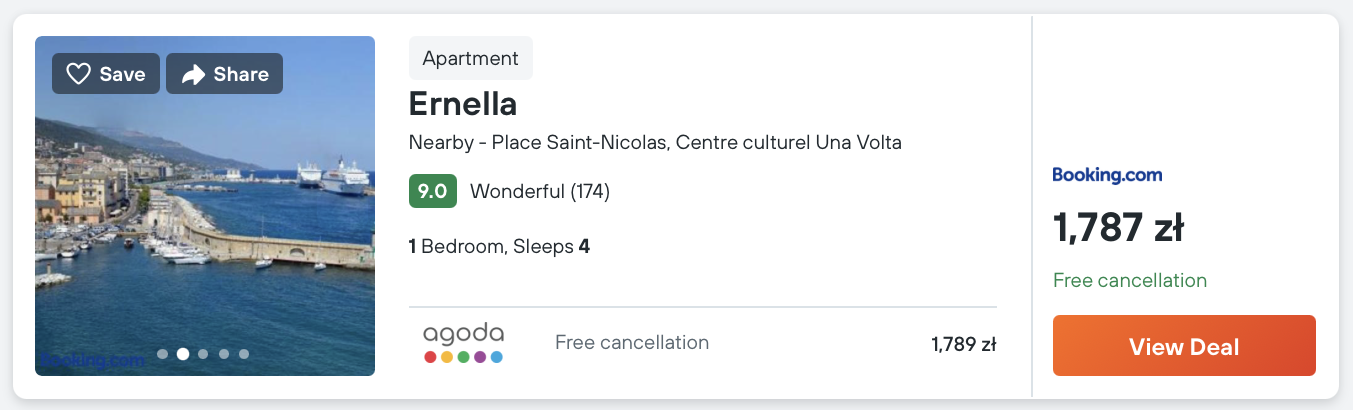The height and width of the screenshot is (410, 1353).
Task: Click the Nearby Place Saint-Nicolas location text
Action: tap(655, 143)
